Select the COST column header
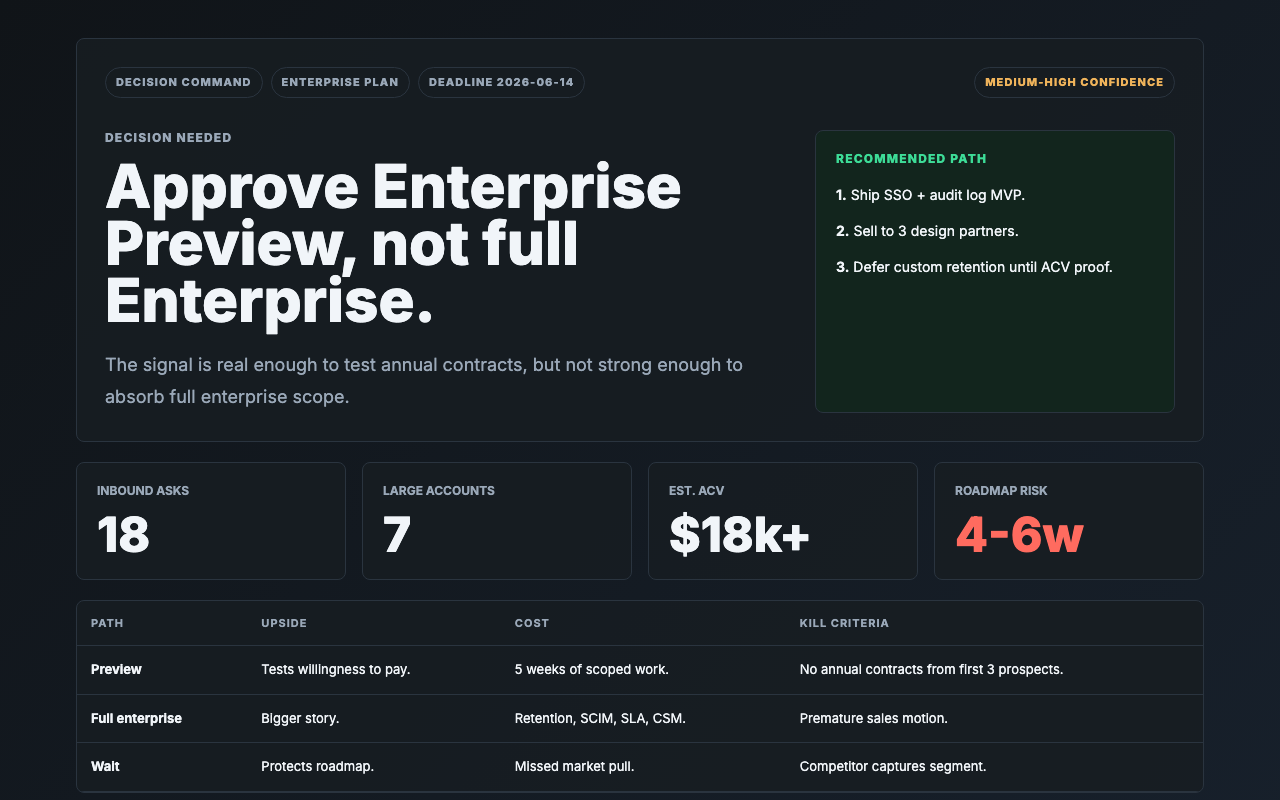Screen dimensions: 1280x800 (x=532, y=623)
